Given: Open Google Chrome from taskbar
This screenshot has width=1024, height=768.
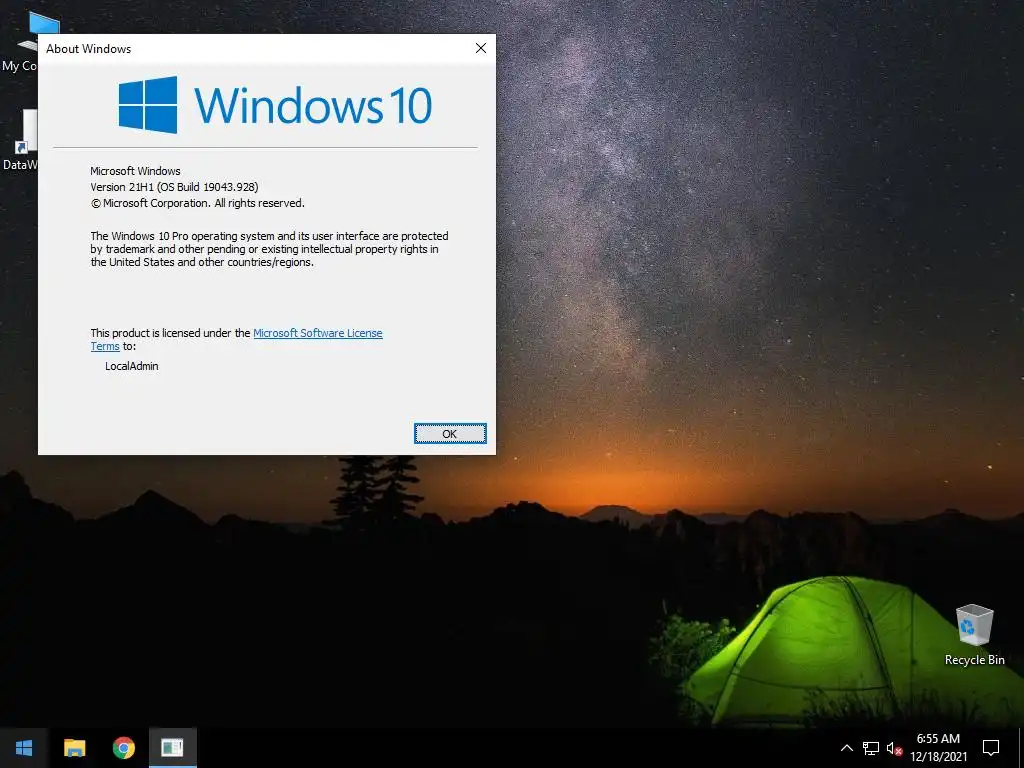Looking at the screenshot, I should coord(123,748).
